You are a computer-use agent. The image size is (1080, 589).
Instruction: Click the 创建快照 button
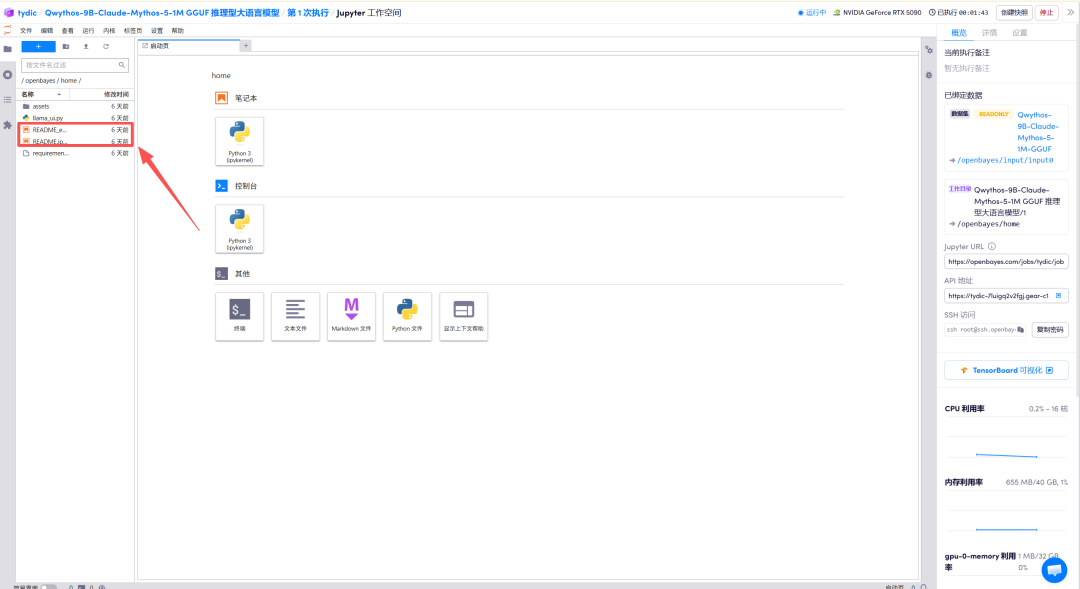click(1015, 12)
